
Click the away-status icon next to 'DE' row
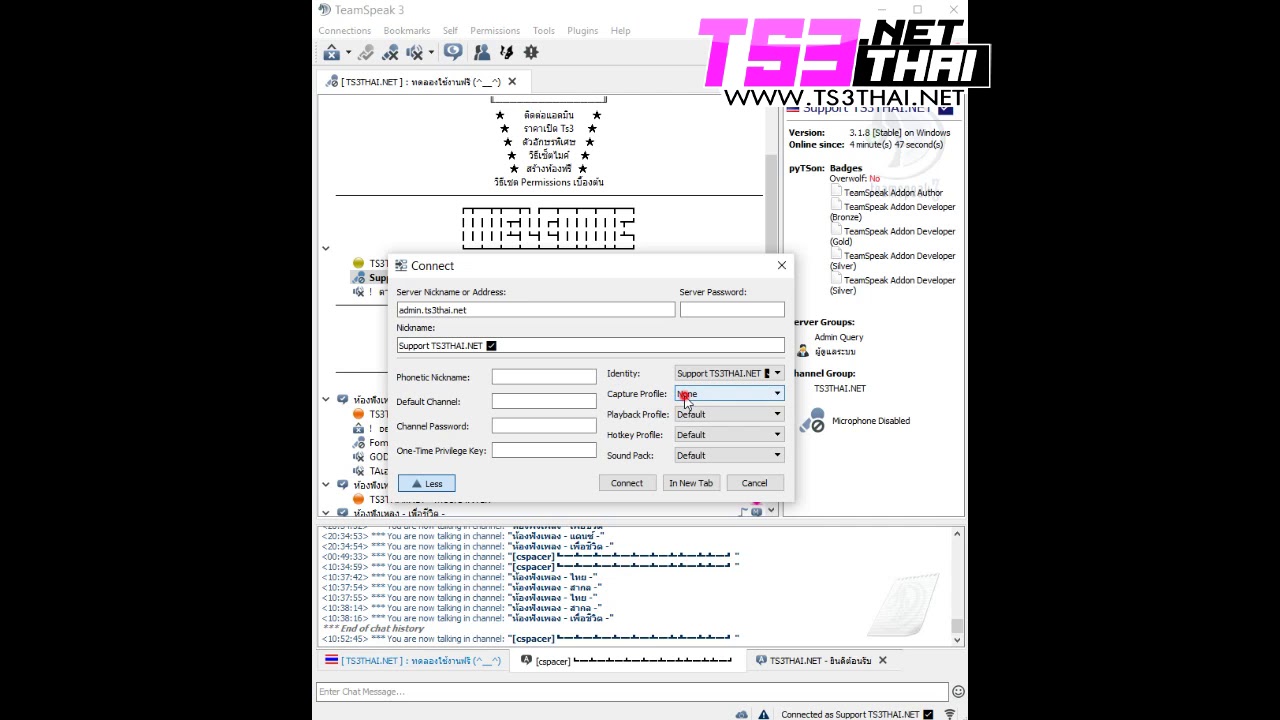358,428
